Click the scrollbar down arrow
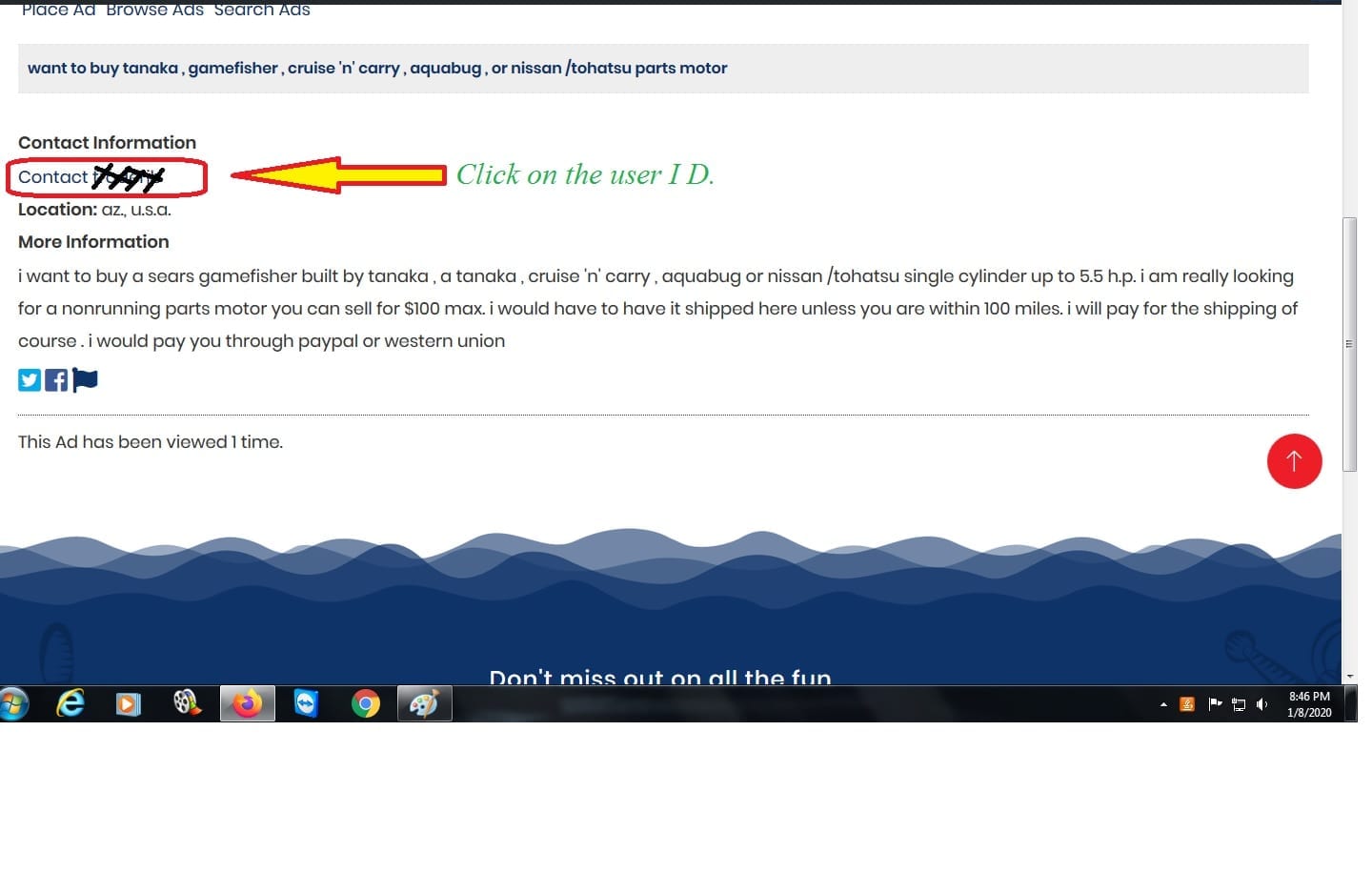 pos(1349,677)
